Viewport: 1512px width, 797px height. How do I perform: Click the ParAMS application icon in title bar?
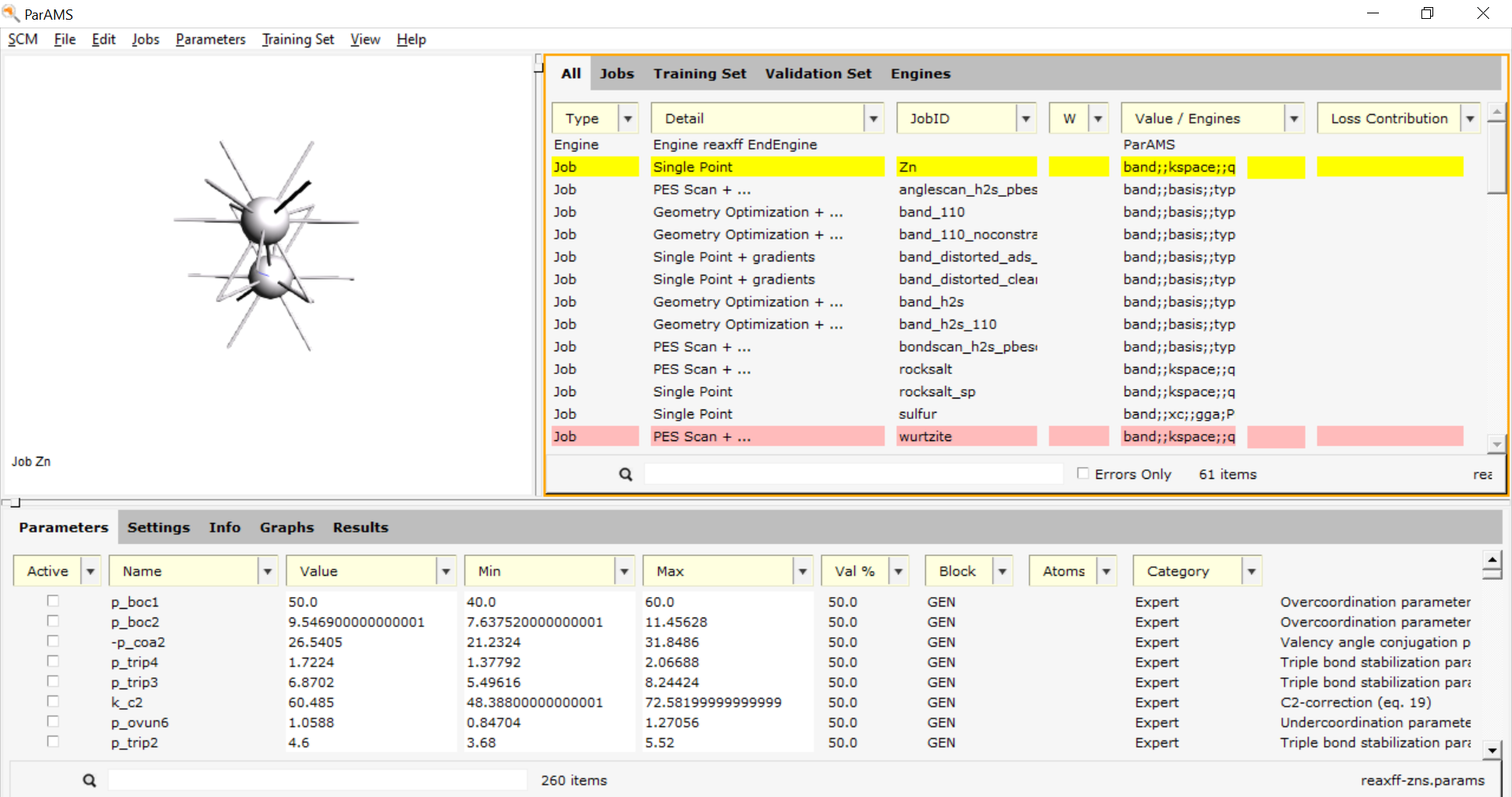[x=11, y=13]
